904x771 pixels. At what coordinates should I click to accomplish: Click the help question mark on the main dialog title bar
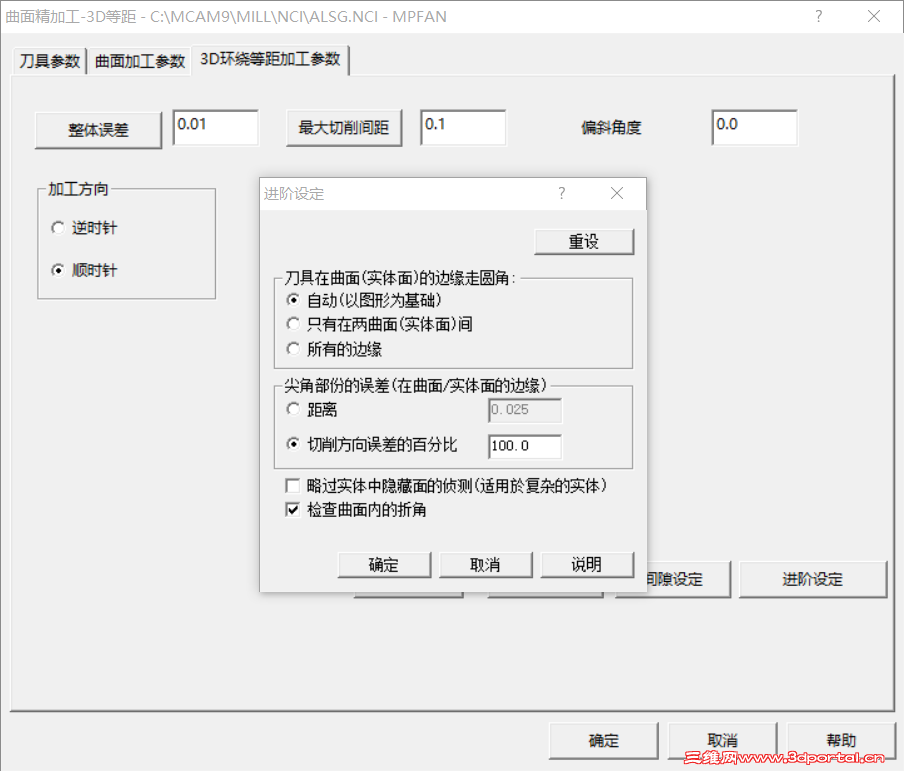click(818, 16)
